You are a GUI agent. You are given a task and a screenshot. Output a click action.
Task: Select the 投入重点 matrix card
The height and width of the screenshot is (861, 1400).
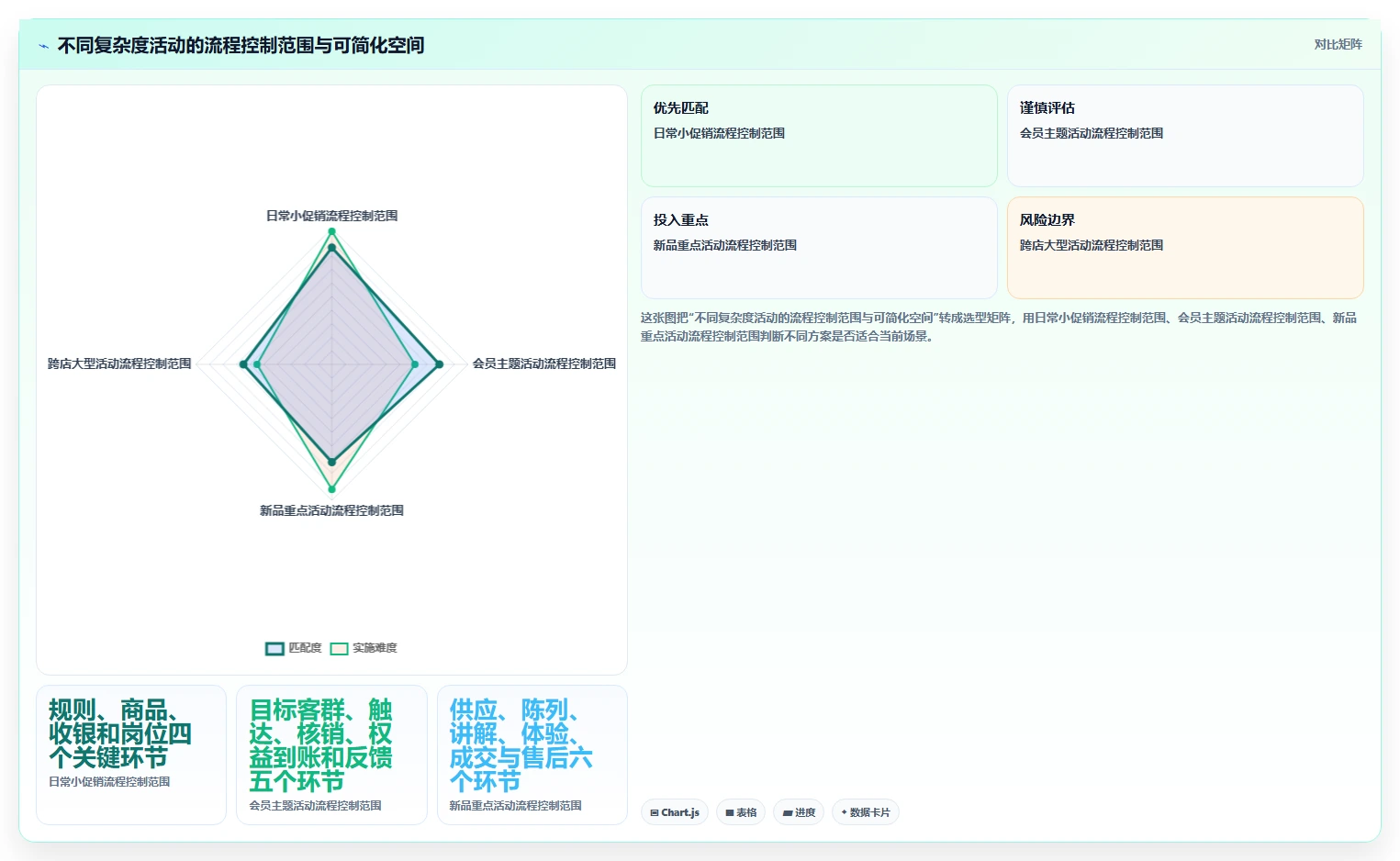point(819,248)
